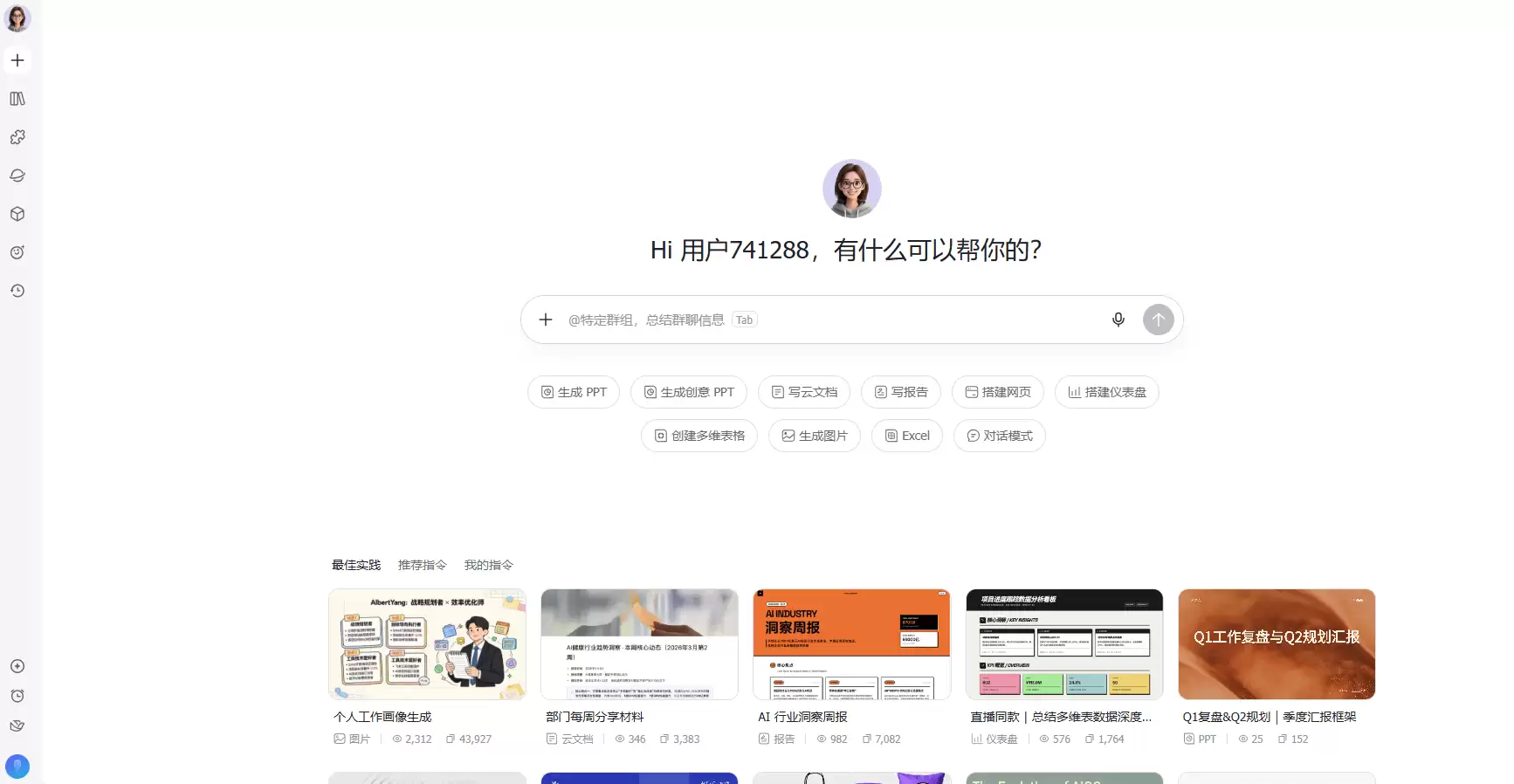Viewport: 1514px width, 784px height.
Task: Open the Q1工作复盘与Q2规划汇报 thumbnail
Action: (1277, 644)
